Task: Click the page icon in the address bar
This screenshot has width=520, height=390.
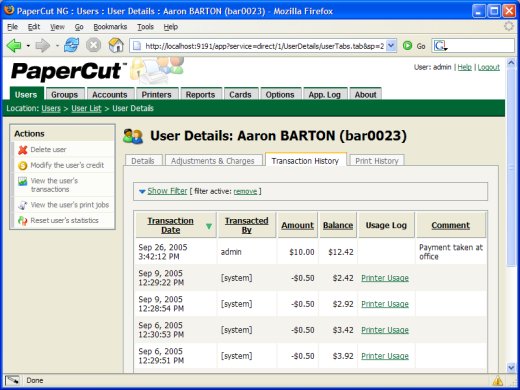Action: pos(137,46)
